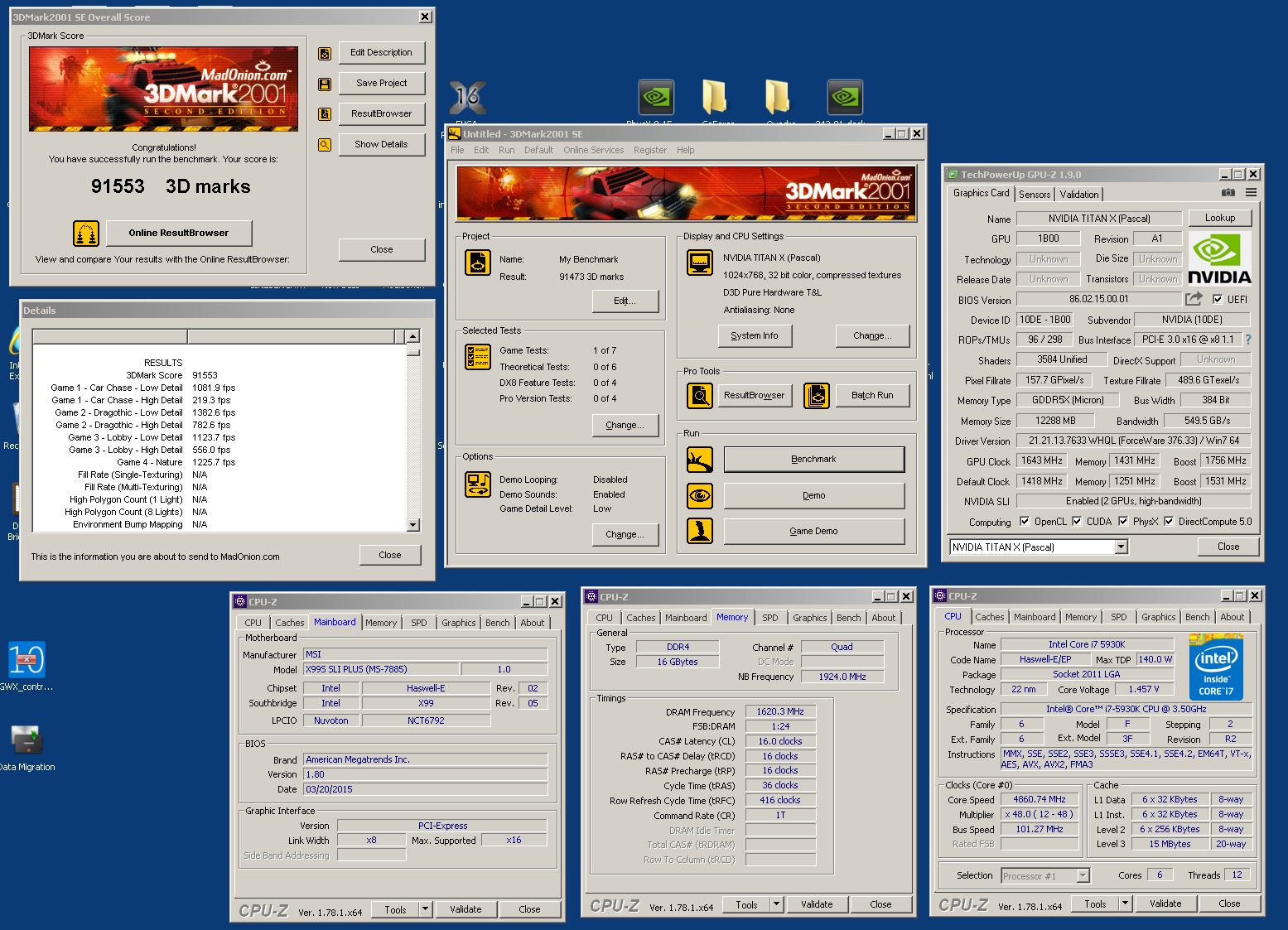Click the Edit button in Project section
This screenshot has height=930, width=1288.
[x=625, y=301]
